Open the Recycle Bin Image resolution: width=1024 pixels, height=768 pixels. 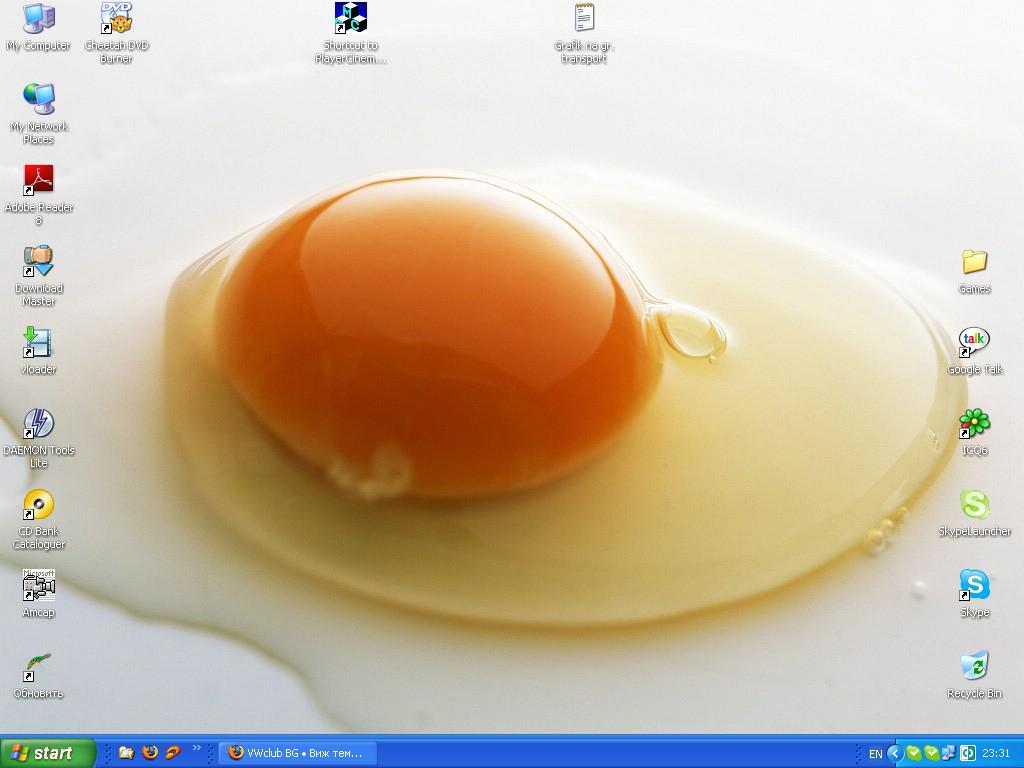coord(974,667)
